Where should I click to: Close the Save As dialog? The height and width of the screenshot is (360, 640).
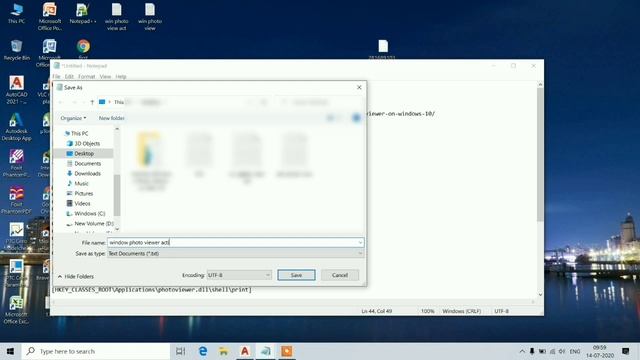359,87
